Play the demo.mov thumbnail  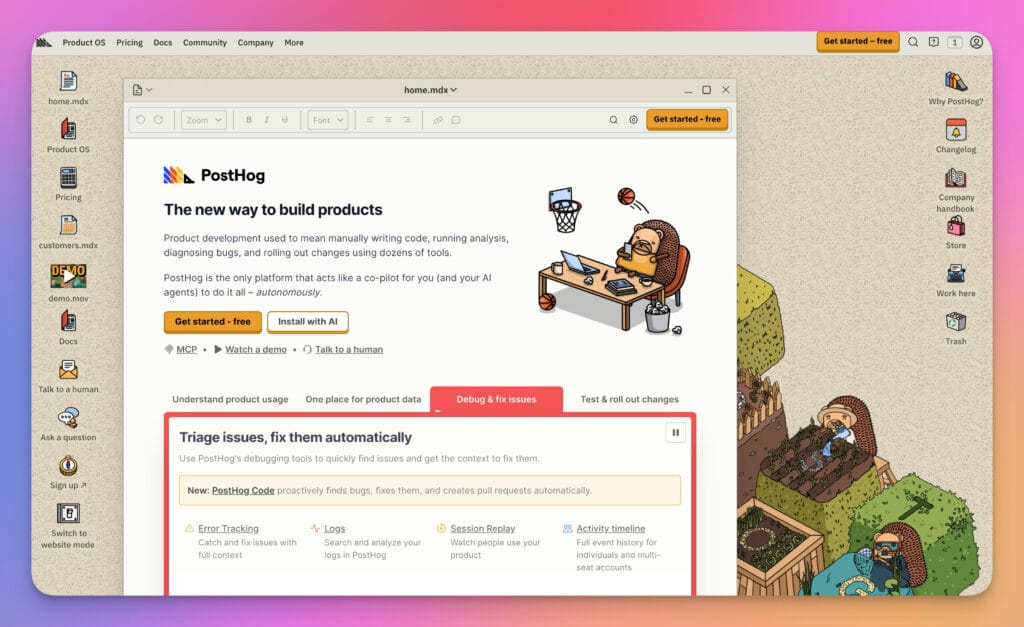[x=68, y=276]
